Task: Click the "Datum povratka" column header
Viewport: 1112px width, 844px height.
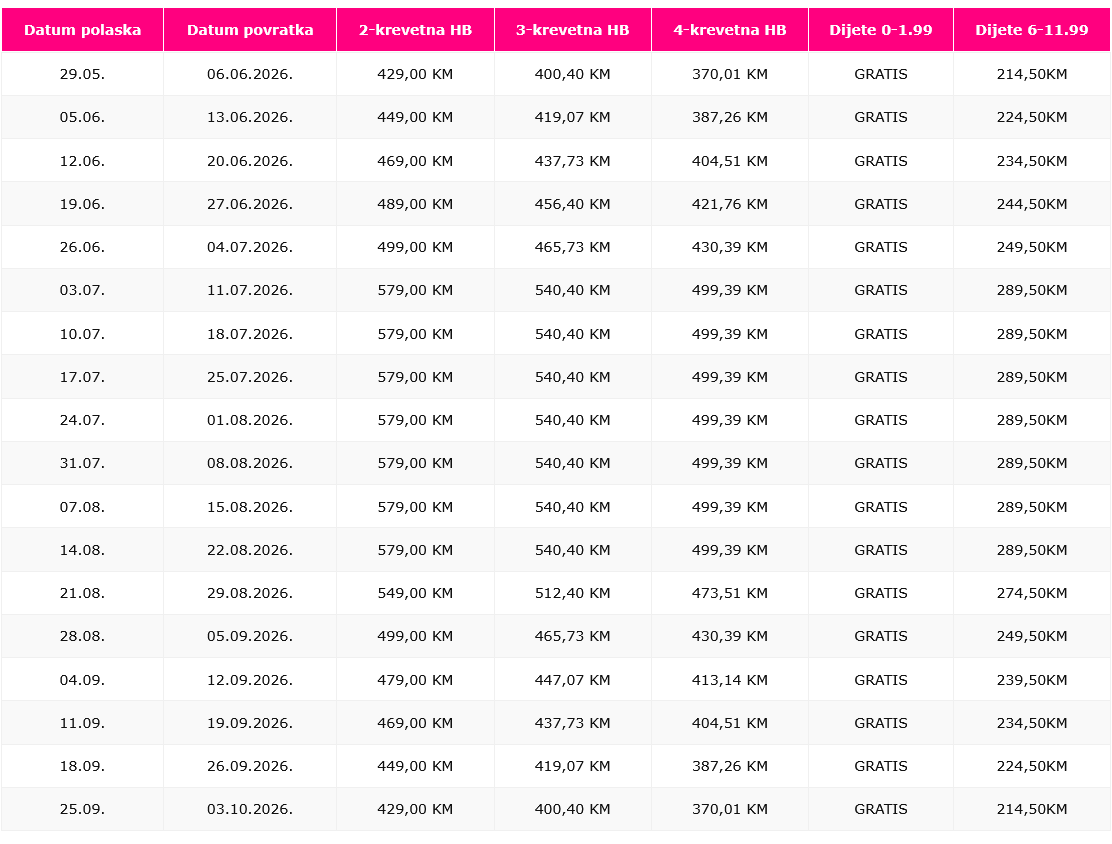Action: 250,30
